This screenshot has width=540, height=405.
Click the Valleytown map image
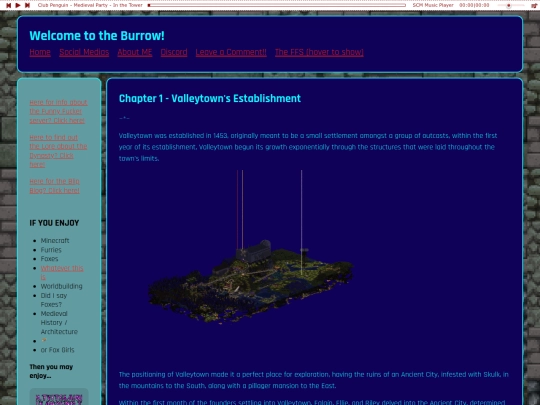click(x=250, y=247)
